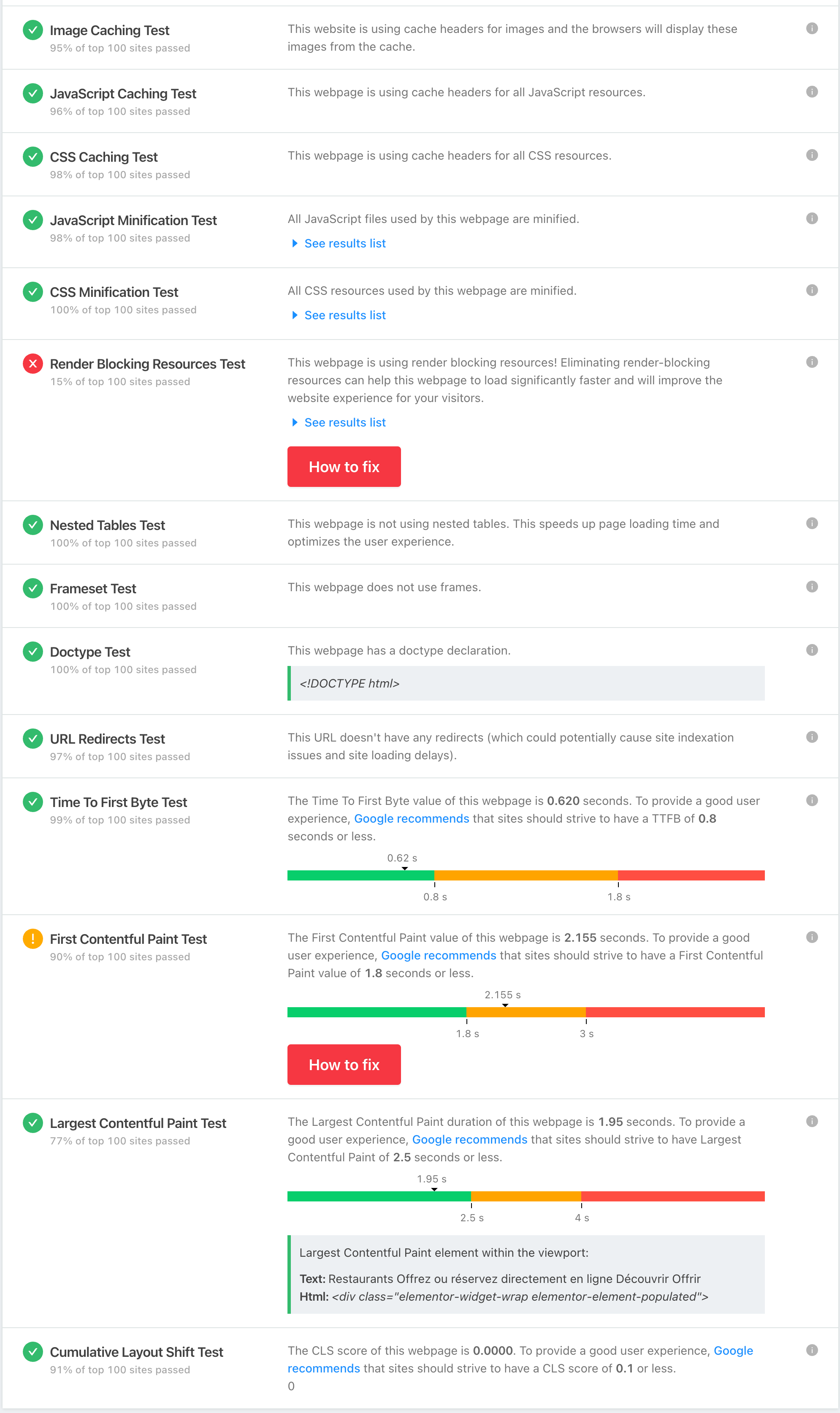Click info icon for Largest Contentful Paint Test
This screenshot has width=840, height=1413.
coord(811,1121)
